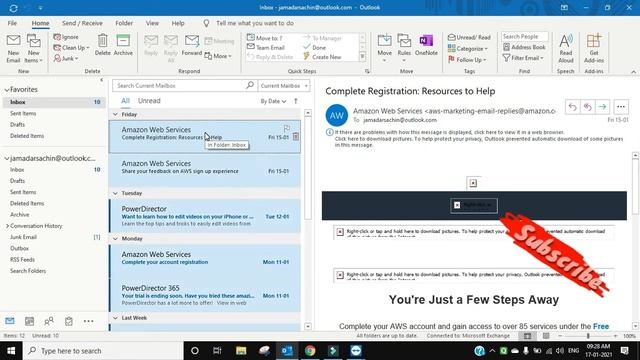Open the Send / Receive tab
Image resolution: width=640 pixels, height=360 pixels.
(x=82, y=23)
